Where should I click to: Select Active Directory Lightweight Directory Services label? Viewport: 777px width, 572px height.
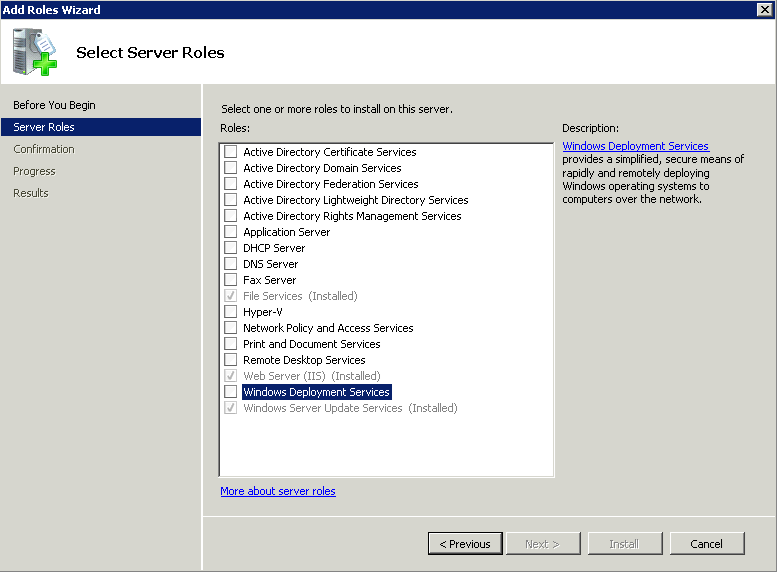click(x=356, y=200)
